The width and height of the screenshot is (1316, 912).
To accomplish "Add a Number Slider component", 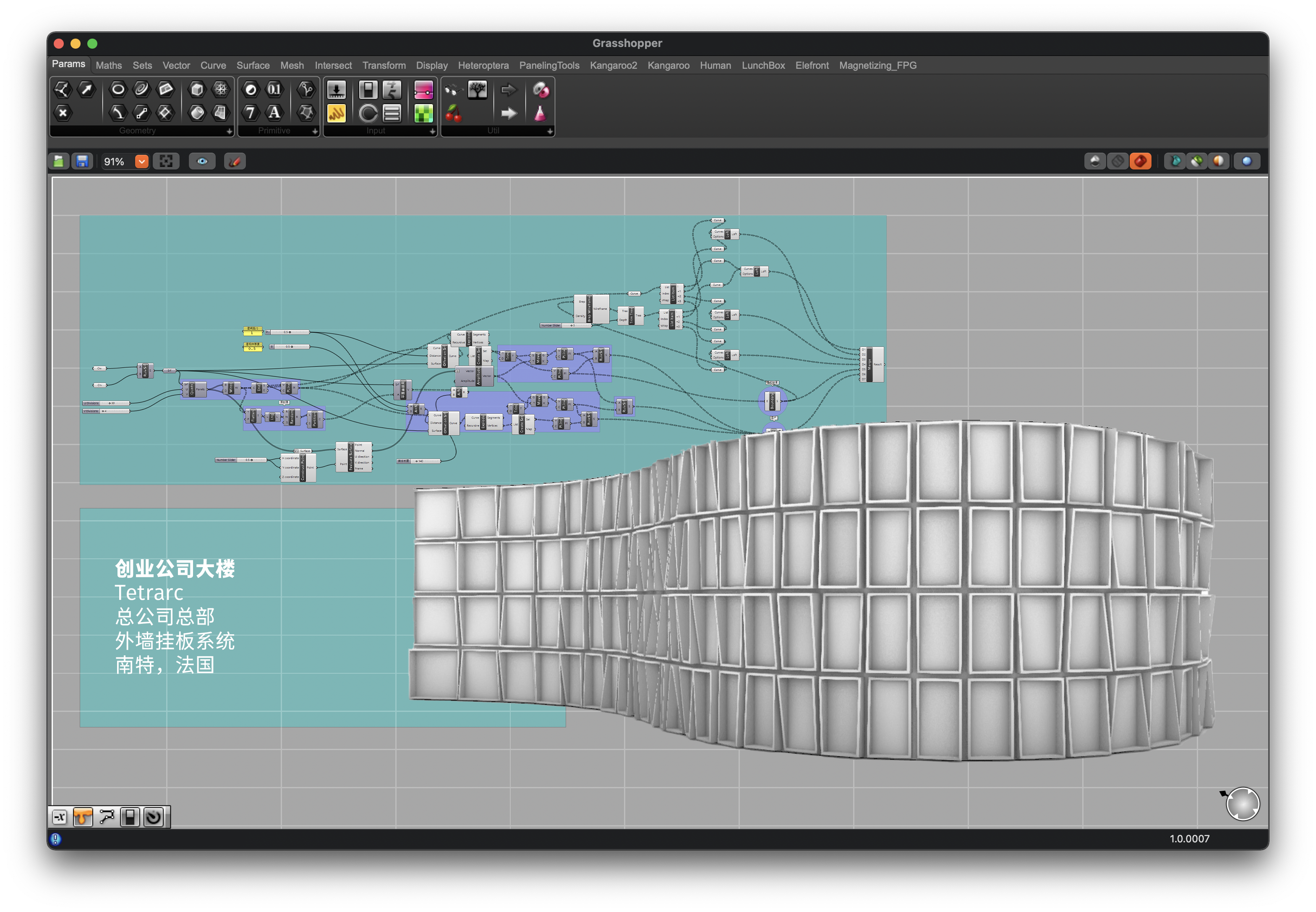I will tap(336, 89).
